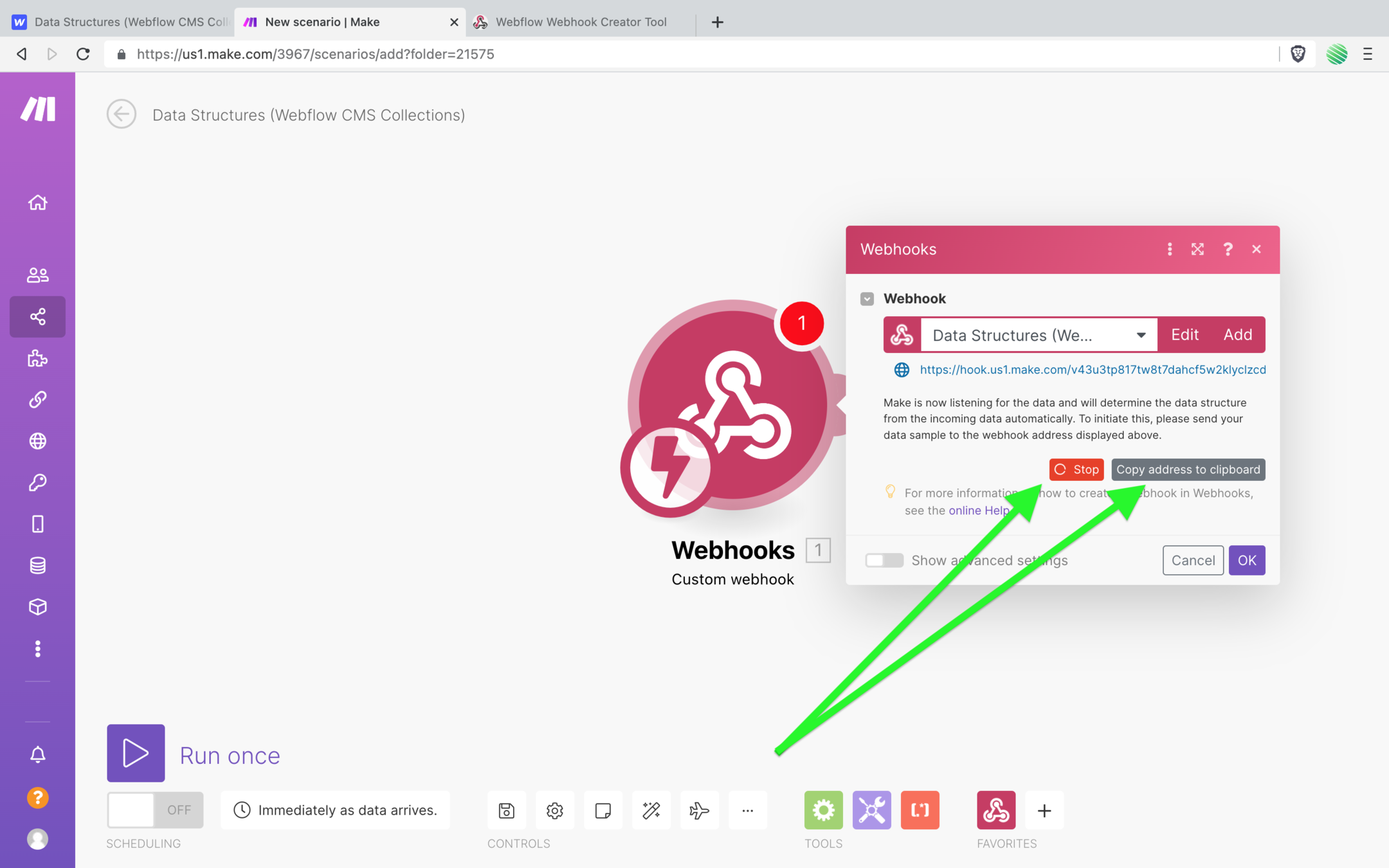Open Templates puzzle icon in sidebar
The image size is (1389, 868).
point(37,358)
